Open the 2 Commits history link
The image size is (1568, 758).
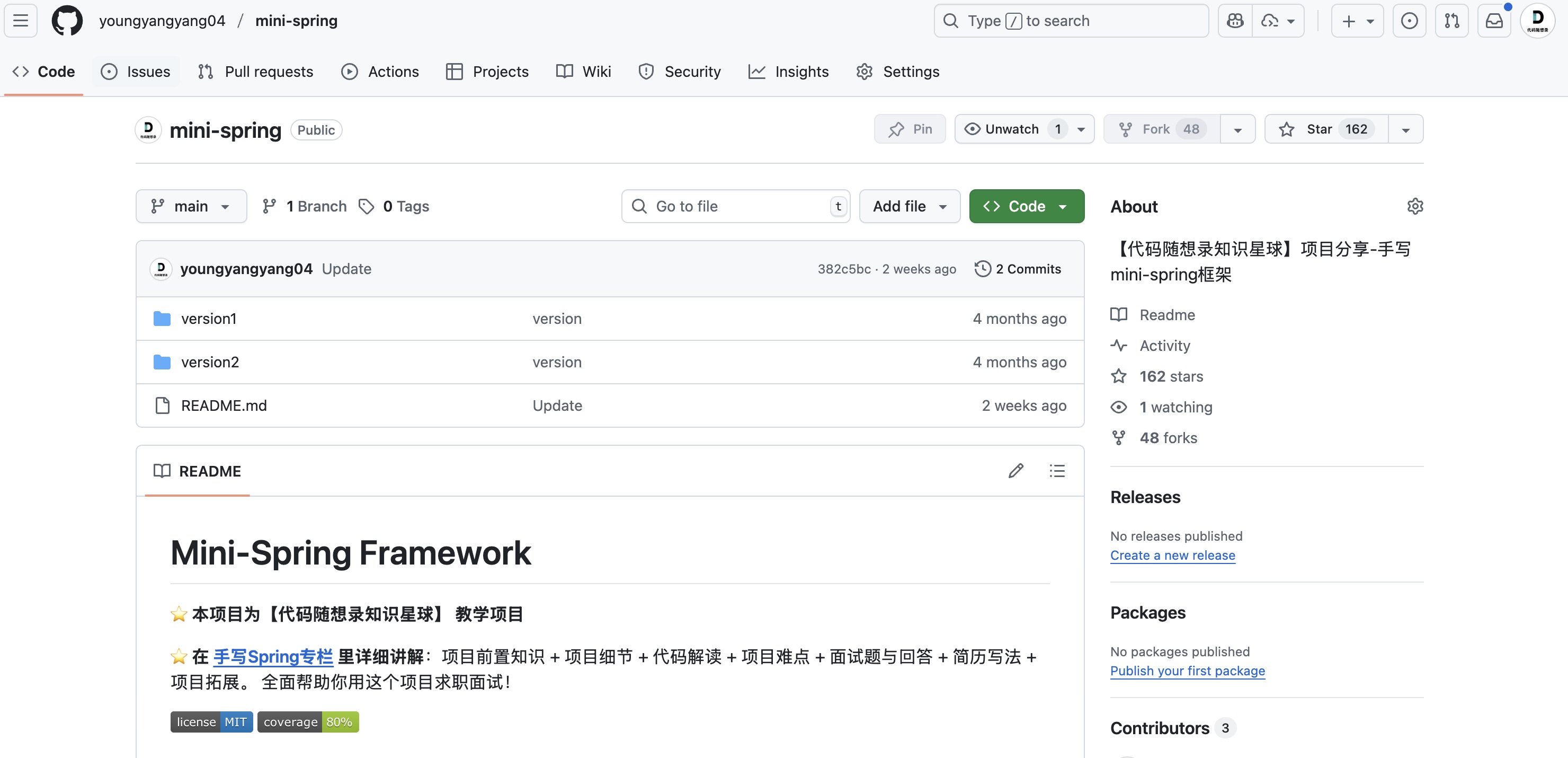coord(1018,269)
